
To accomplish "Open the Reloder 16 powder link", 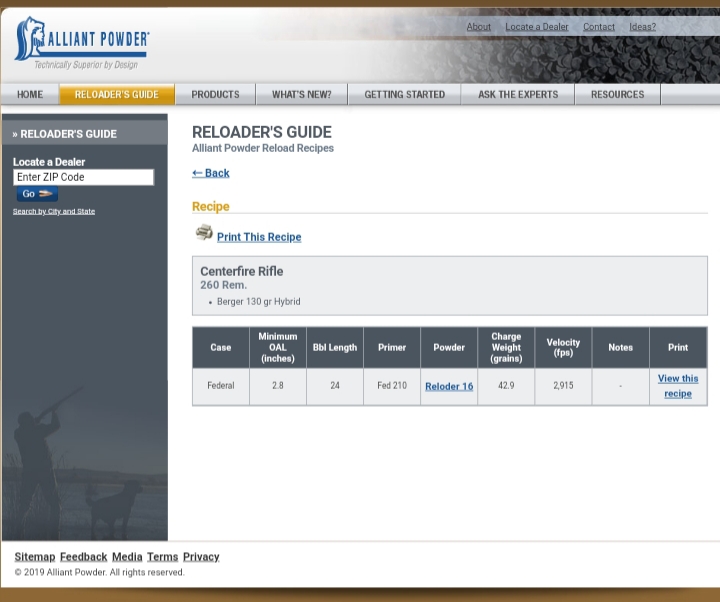I will coord(449,386).
